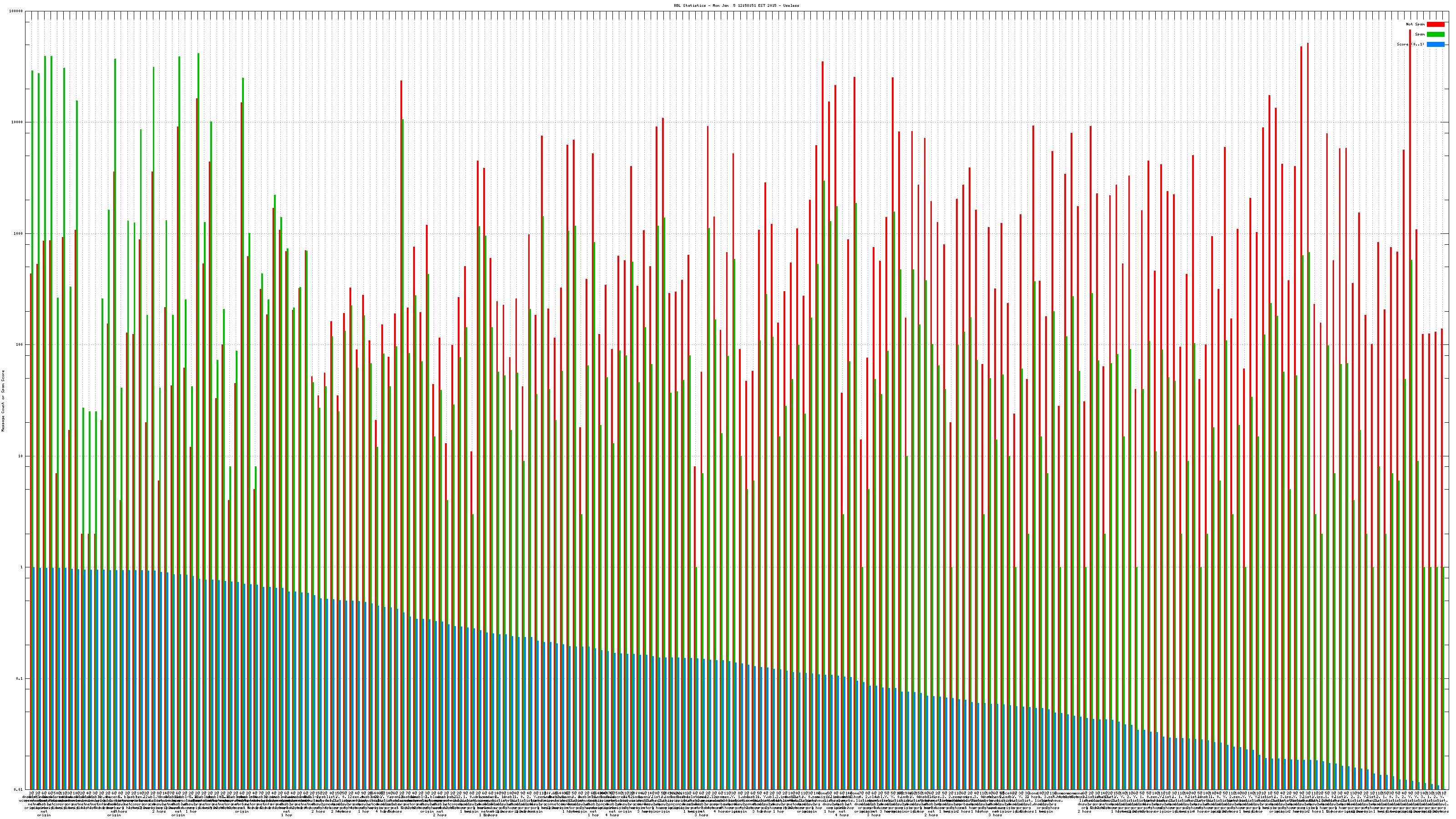Click the green-swatch 'Spam' legend text
Viewport: 1456px width, 819px height.
point(1420,35)
